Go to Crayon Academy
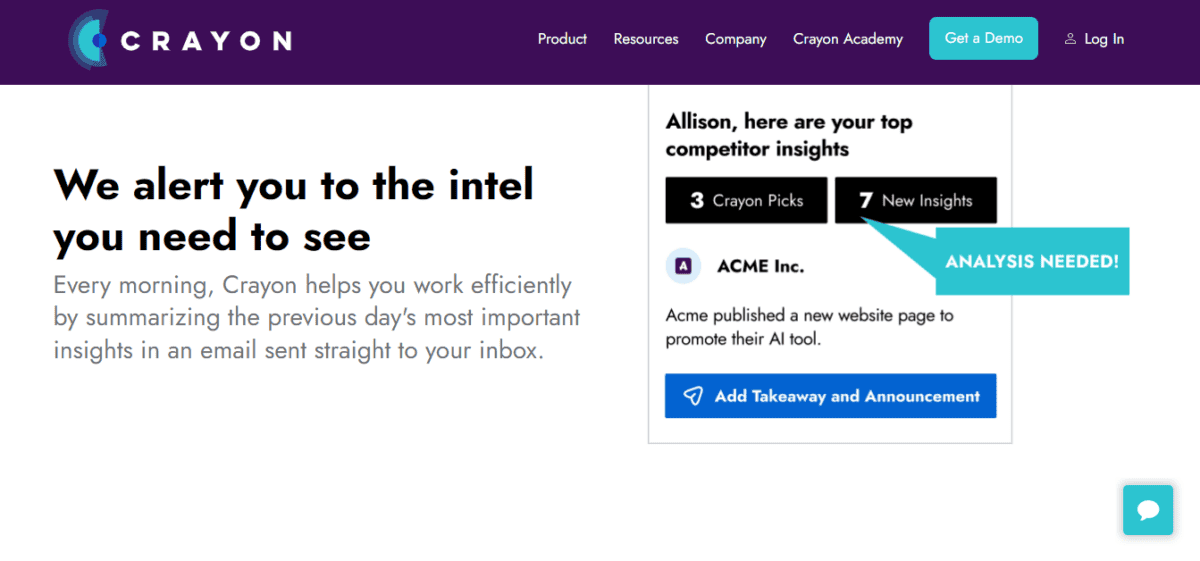 pos(848,39)
